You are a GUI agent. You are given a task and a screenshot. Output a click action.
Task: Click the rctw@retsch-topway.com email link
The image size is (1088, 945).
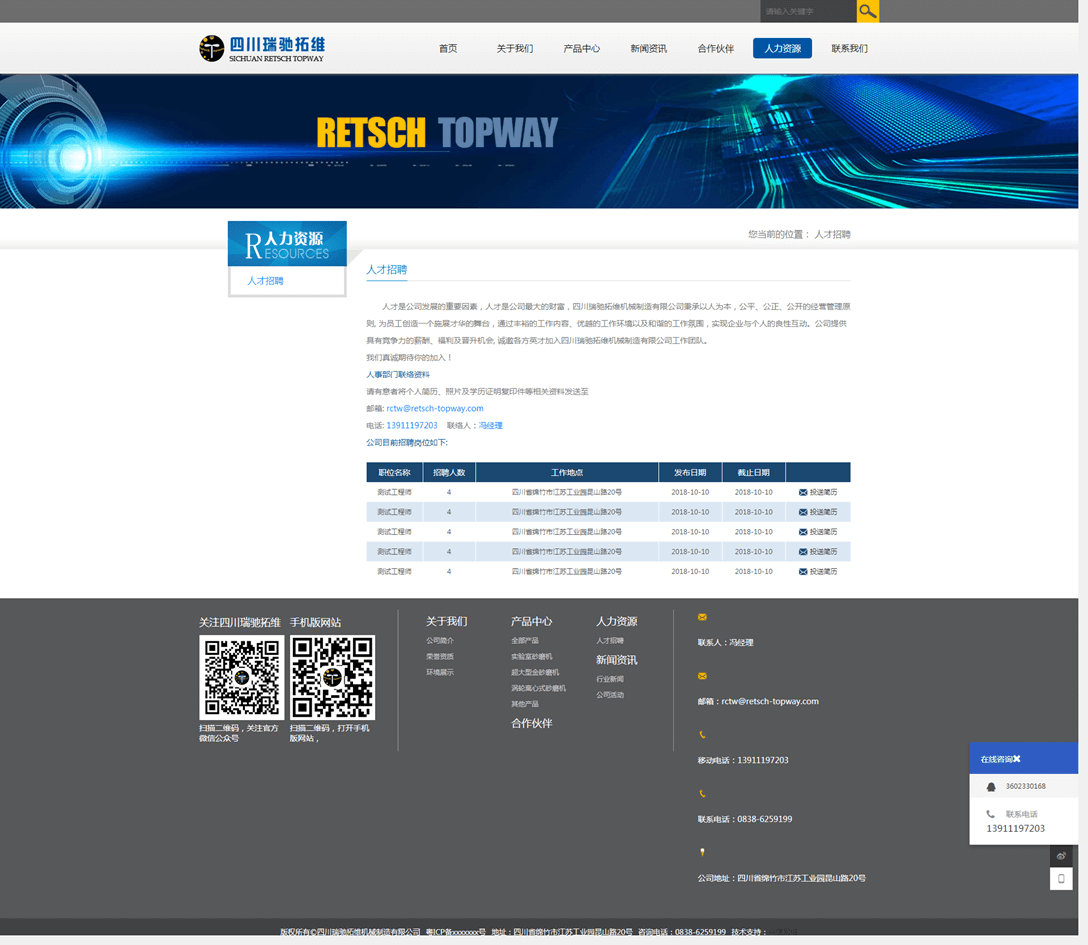pyautogui.click(x=435, y=408)
